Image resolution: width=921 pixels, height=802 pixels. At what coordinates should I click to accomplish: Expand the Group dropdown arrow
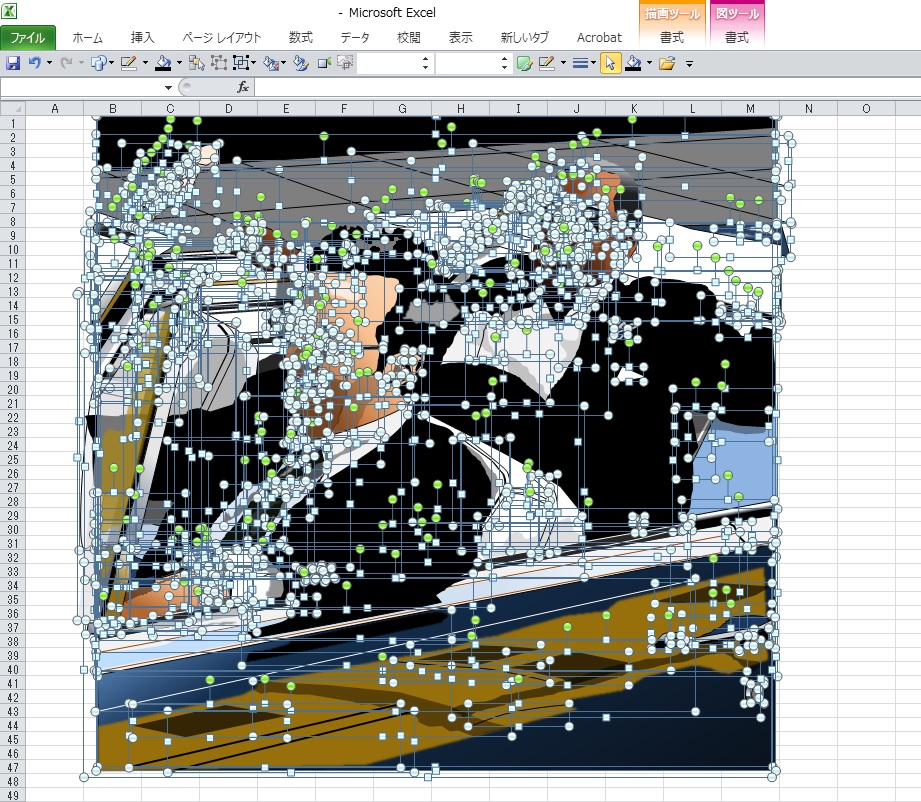(x=253, y=63)
